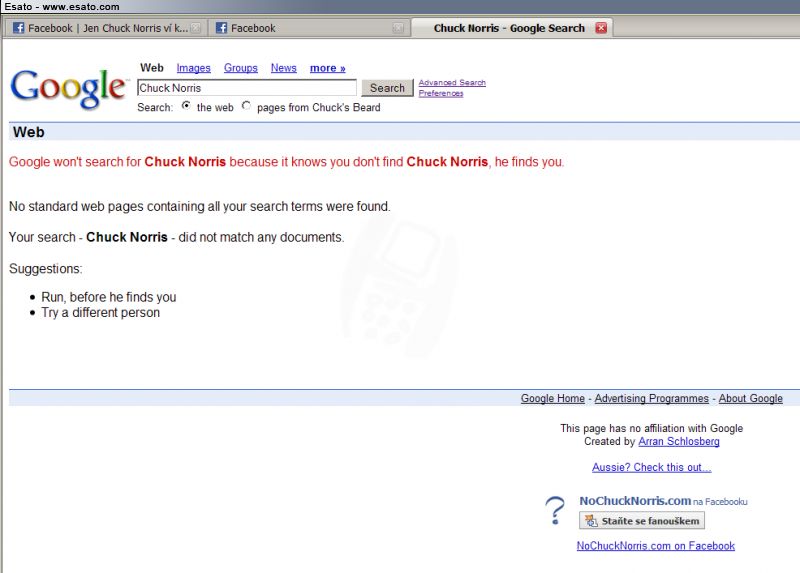This screenshot has width=800, height=573.
Task: Focus the Chuck Norris search field
Action: (247, 88)
